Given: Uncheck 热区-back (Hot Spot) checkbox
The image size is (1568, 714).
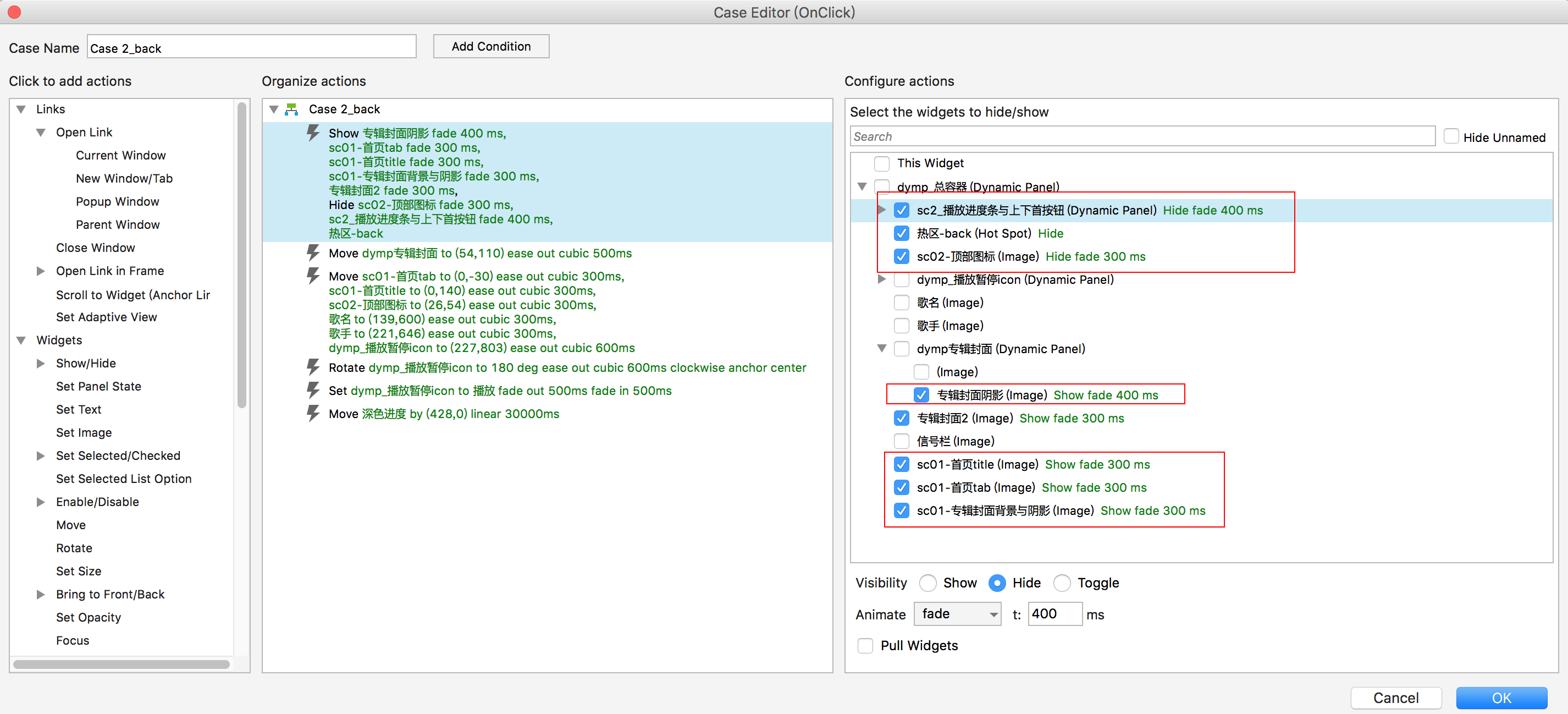Looking at the screenshot, I should pyautogui.click(x=902, y=233).
